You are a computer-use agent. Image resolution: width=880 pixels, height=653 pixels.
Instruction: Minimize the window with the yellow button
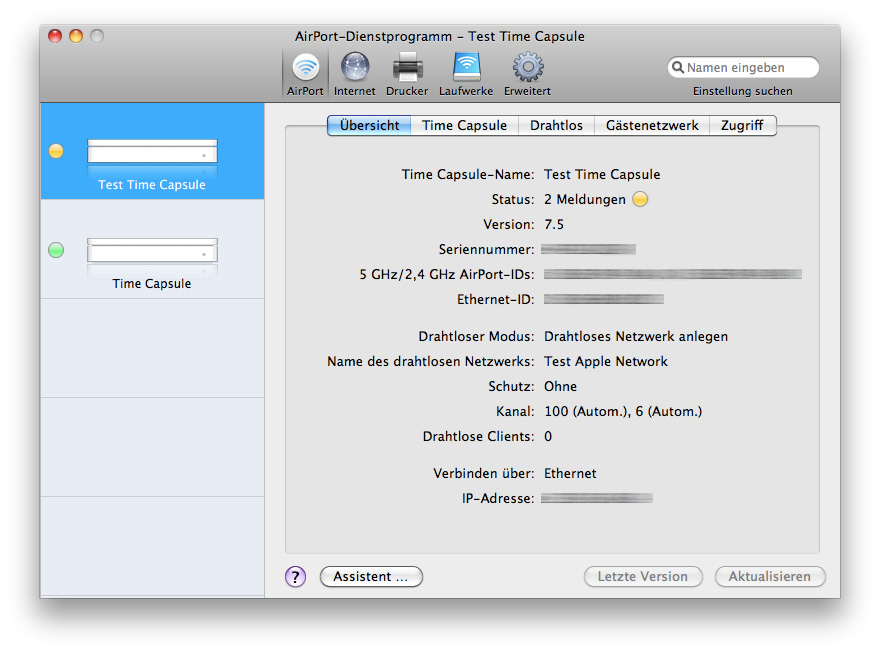tap(76, 36)
